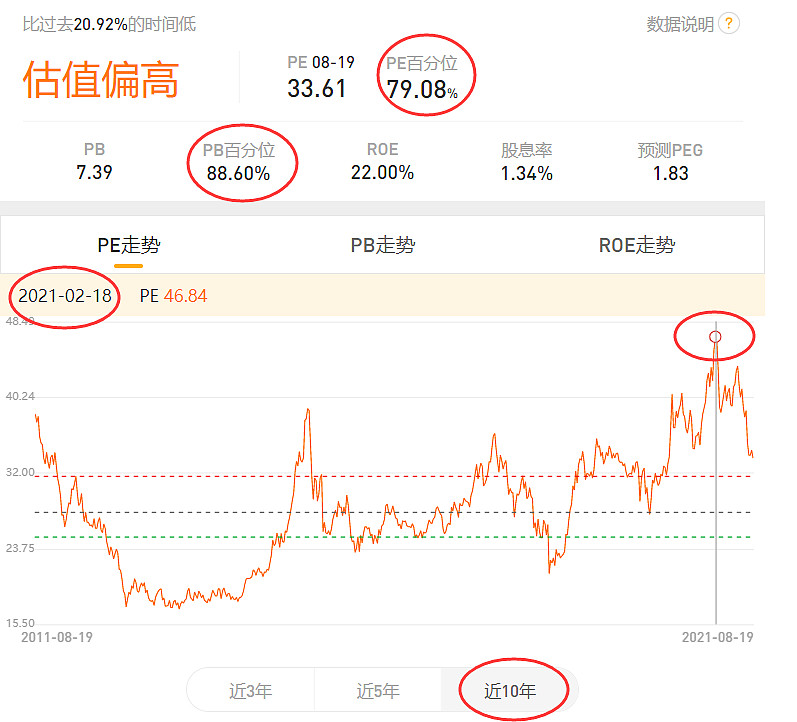The height and width of the screenshot is (722, 797).
Task: Click the chart marker at the PE peak
Action: (x=715, y=337)
